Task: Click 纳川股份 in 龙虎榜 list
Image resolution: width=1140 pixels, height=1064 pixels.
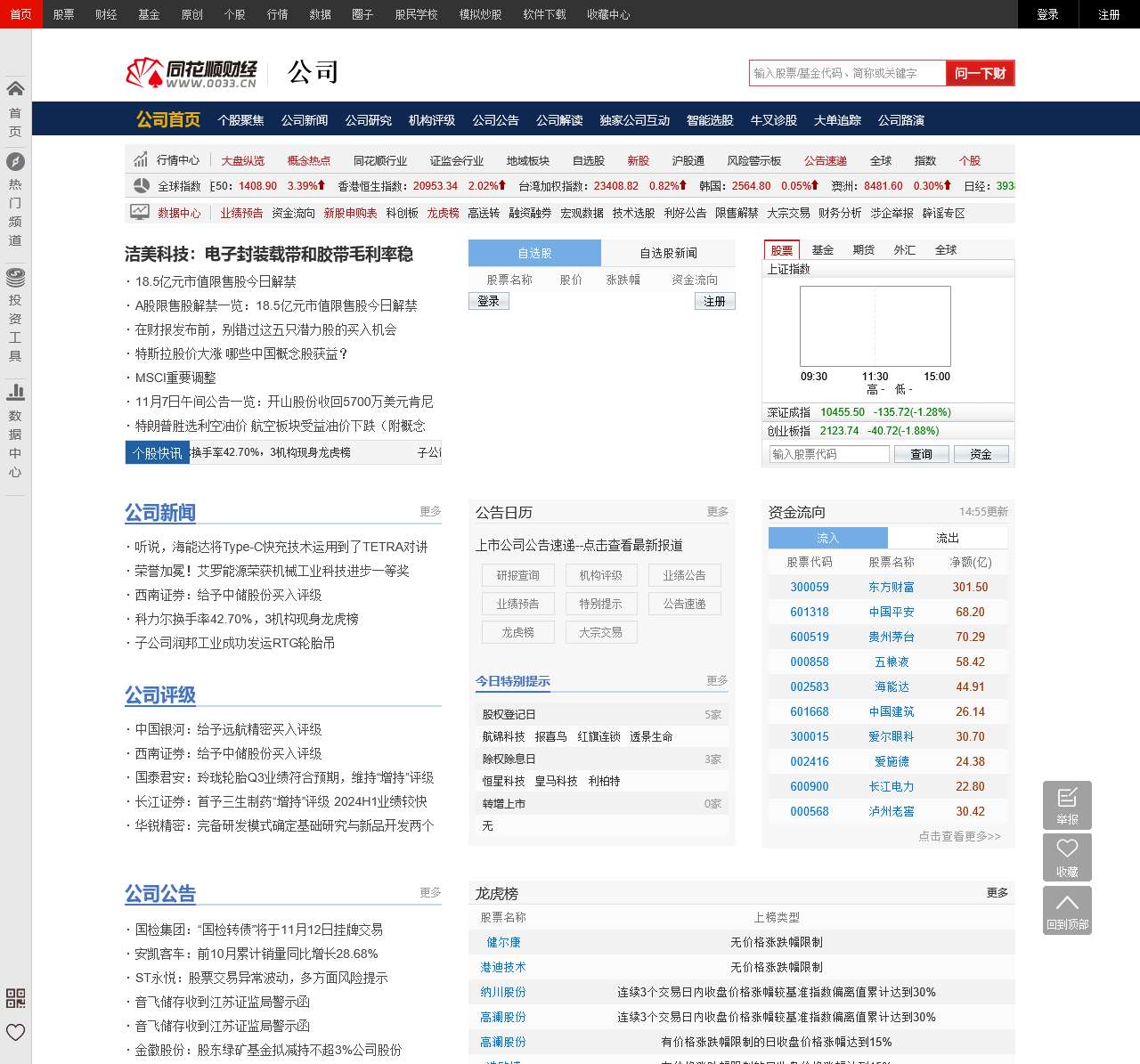Action: (x=503, y=992)
